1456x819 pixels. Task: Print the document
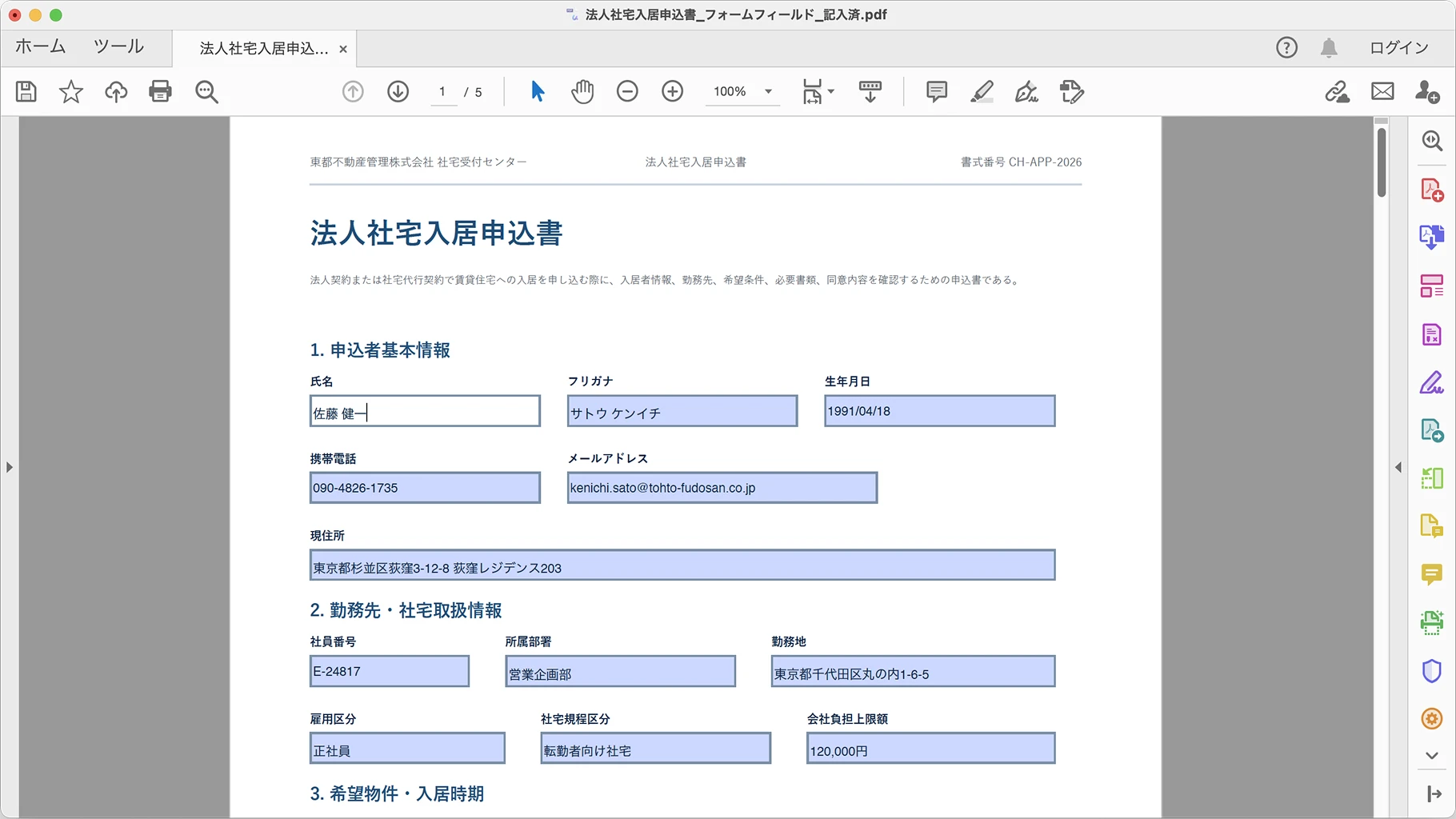(161, 92)
